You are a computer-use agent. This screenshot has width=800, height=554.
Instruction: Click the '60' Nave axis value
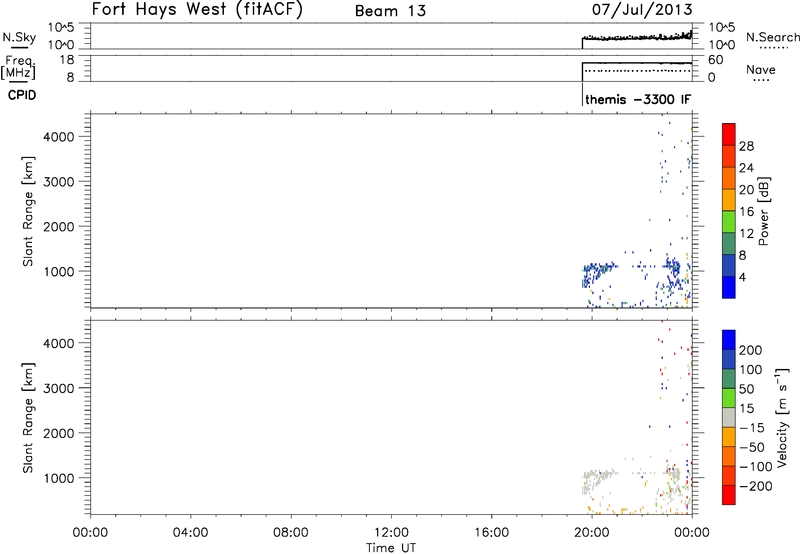716,60
